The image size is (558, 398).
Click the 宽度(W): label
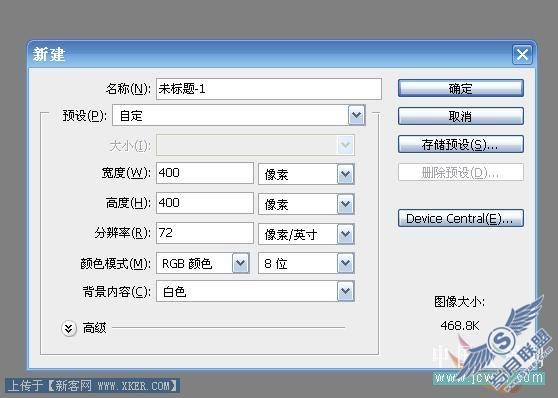[x=126, y=173]
